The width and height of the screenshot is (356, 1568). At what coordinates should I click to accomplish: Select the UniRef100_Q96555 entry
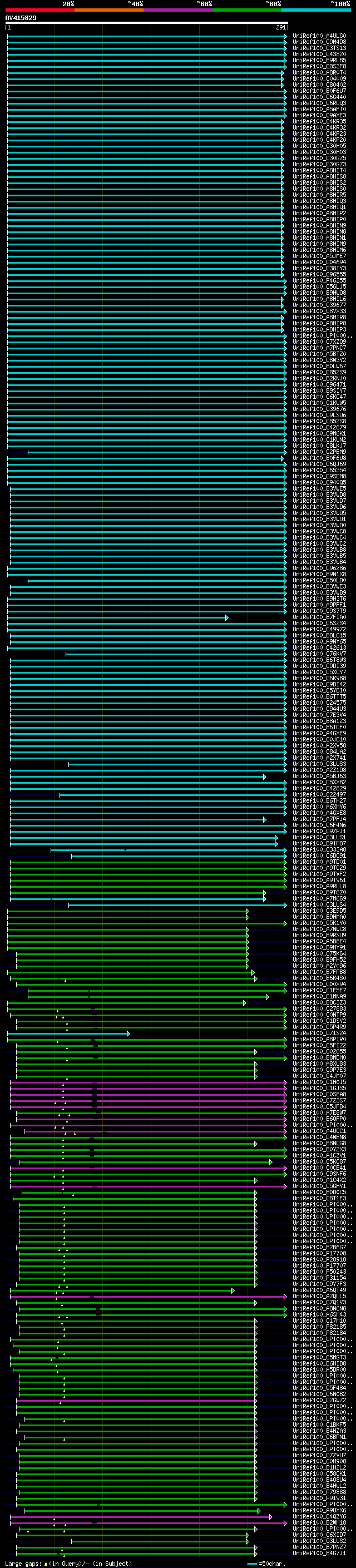point(319,275)
